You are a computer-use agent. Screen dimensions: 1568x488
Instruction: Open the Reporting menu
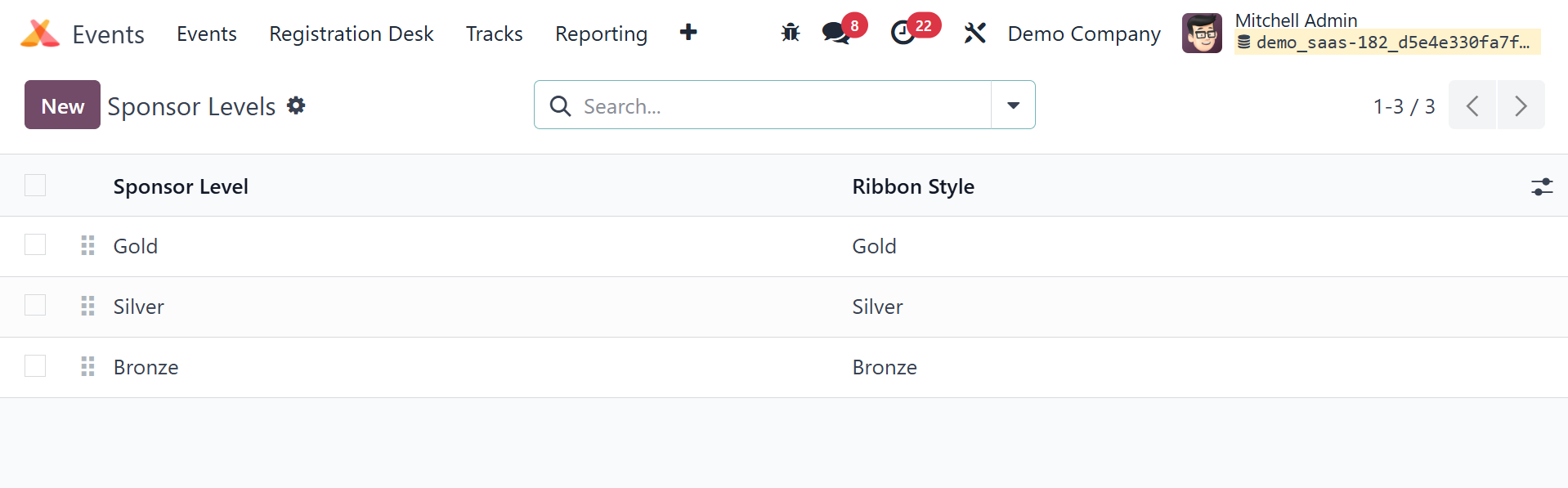601,34
